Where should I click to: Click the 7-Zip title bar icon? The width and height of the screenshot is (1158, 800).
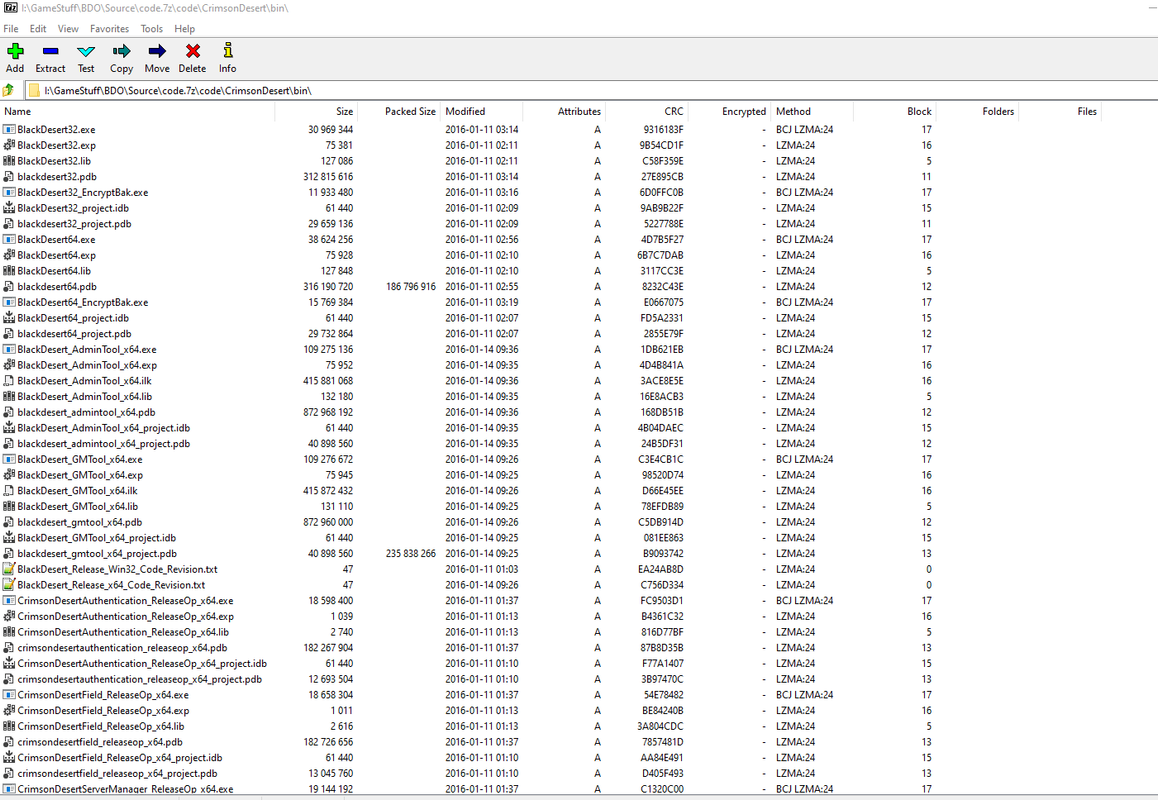pos(9,7)
